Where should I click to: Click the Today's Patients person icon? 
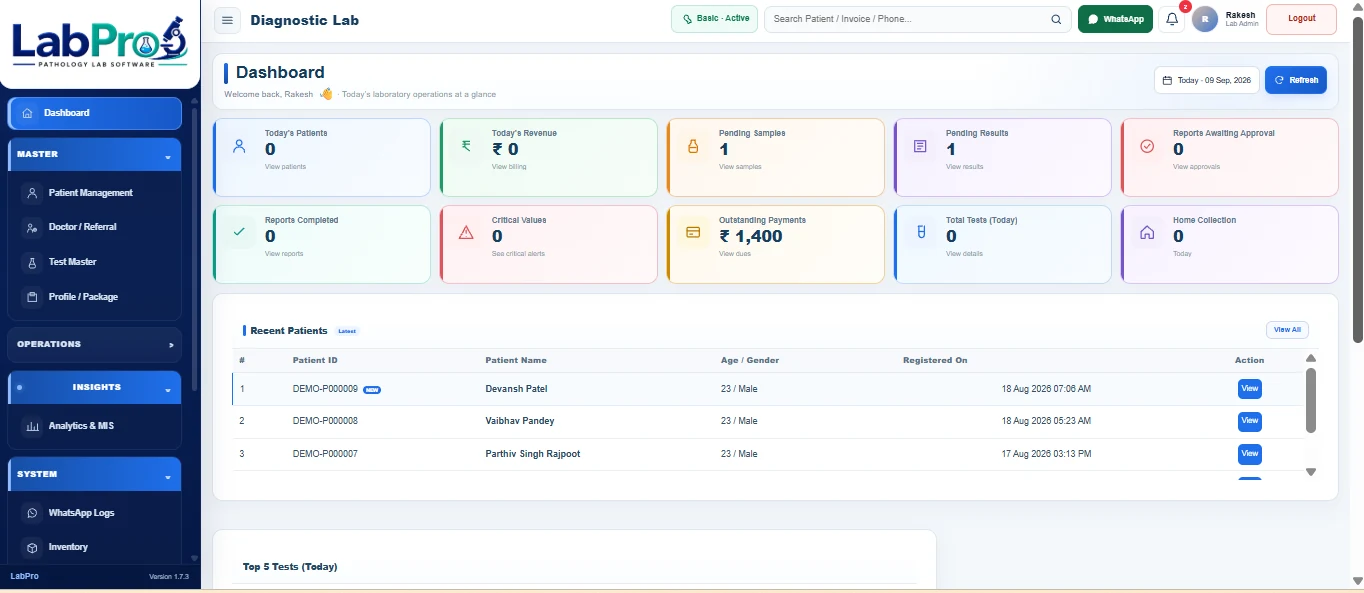click(x=239, y=146)
